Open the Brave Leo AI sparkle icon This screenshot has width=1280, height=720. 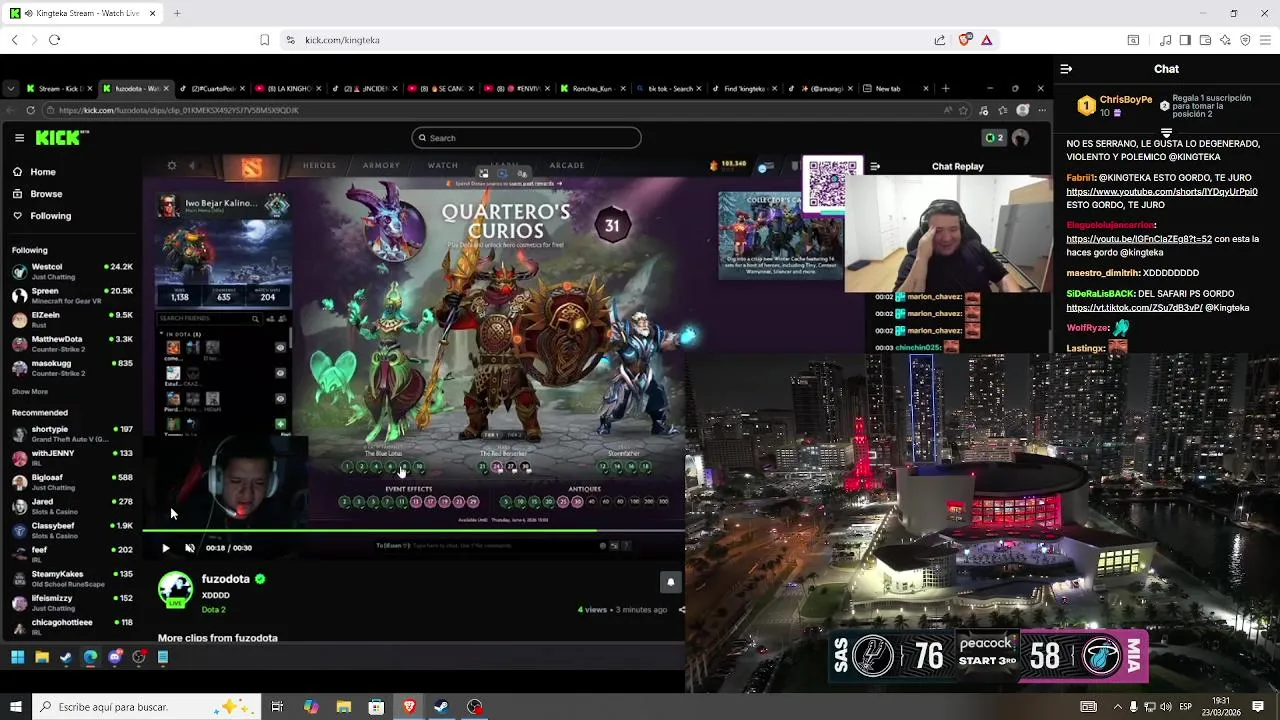pyautogui.click(x=1225, y=40)
